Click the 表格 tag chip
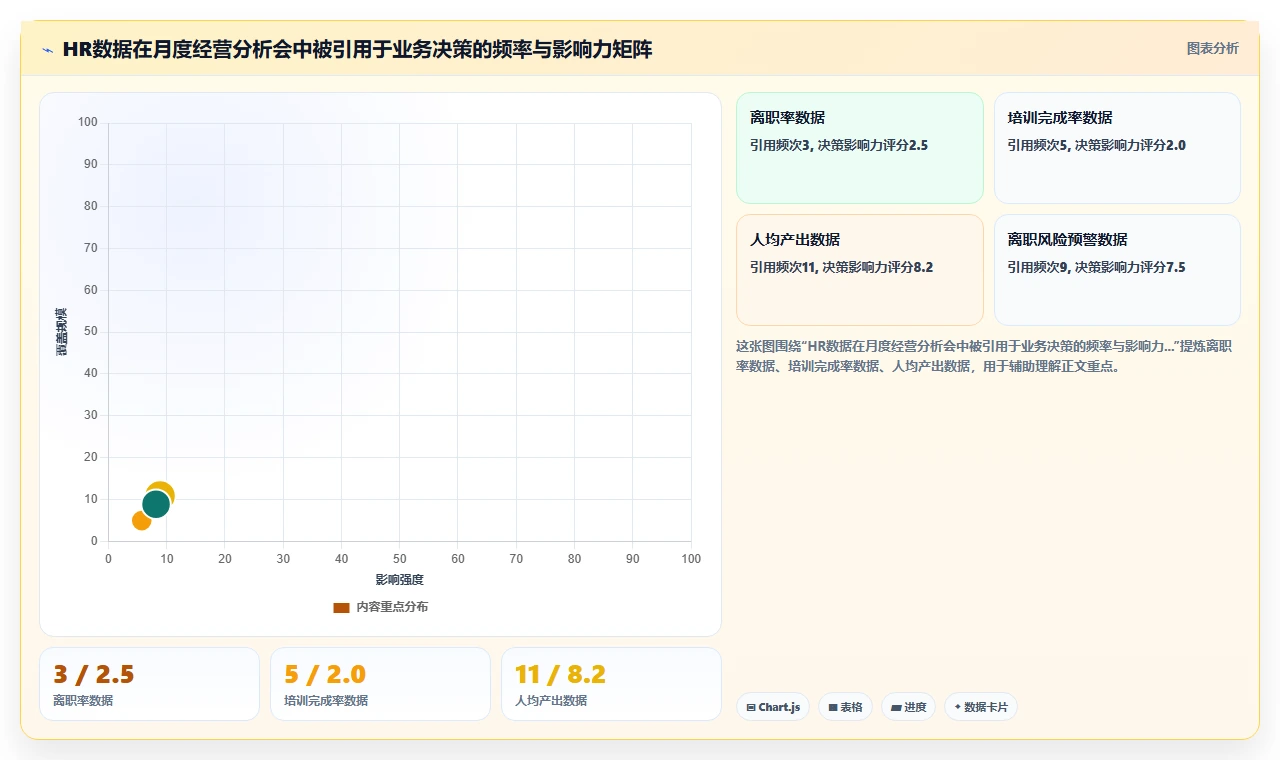The image size is (1280, 760). pyautogui.click(x=845, y=707)
